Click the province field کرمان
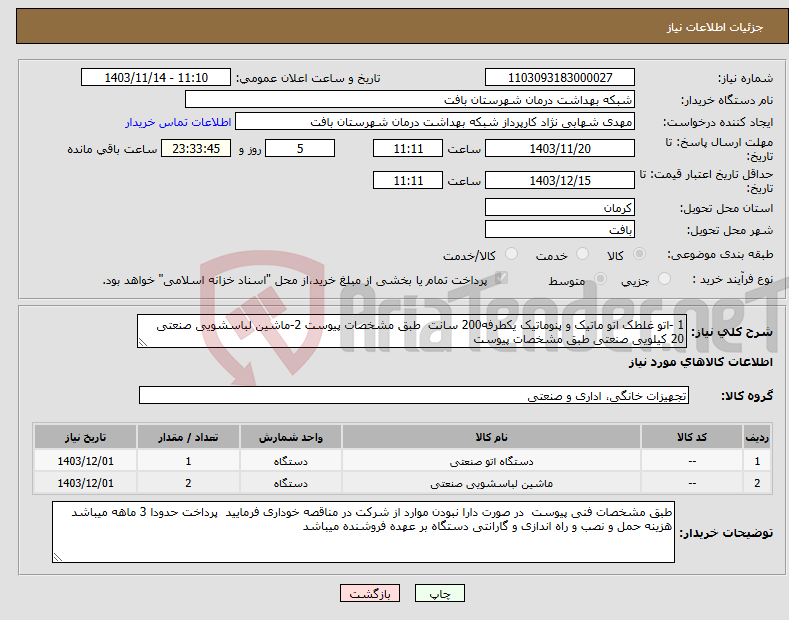789x620 pixels. pos(560,207)
